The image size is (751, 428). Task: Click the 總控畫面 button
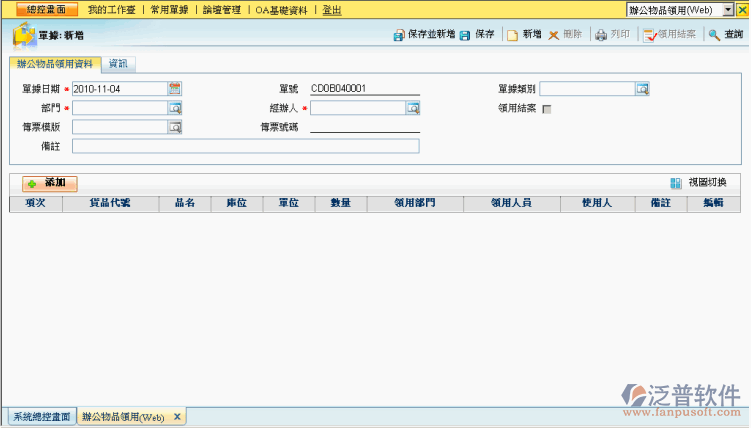38,9
